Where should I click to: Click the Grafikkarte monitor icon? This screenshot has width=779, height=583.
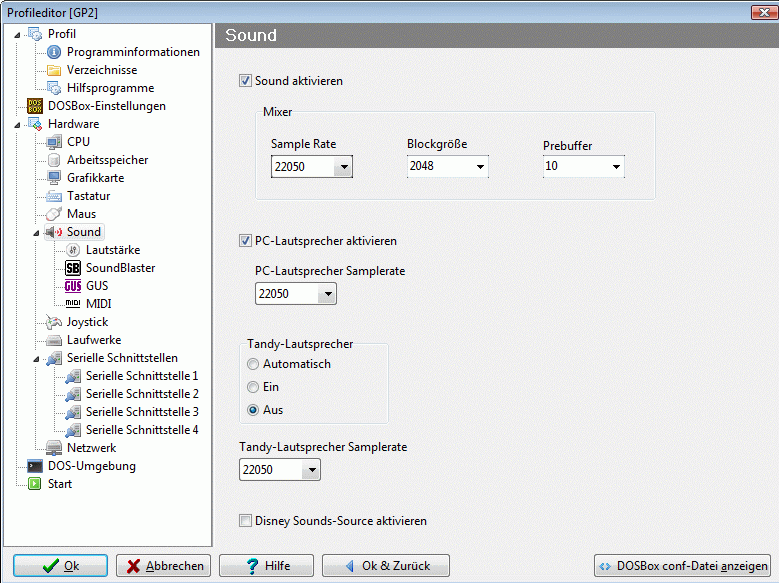54,178
